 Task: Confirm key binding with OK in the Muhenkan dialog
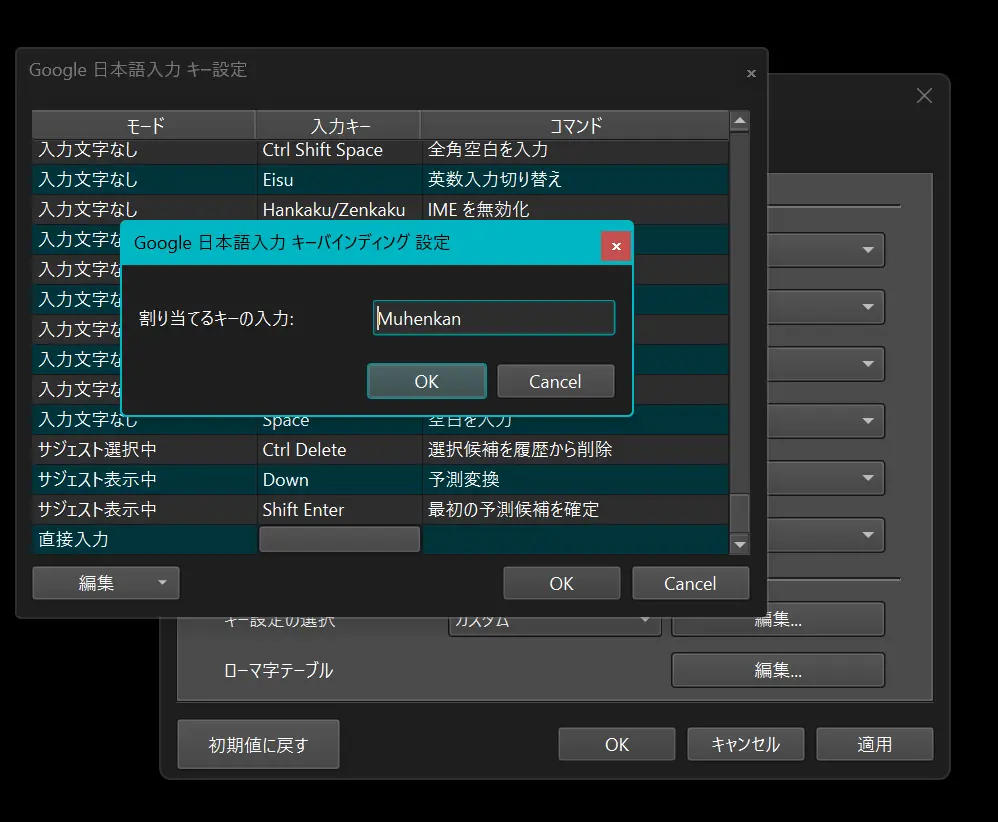tap(426, 381)
